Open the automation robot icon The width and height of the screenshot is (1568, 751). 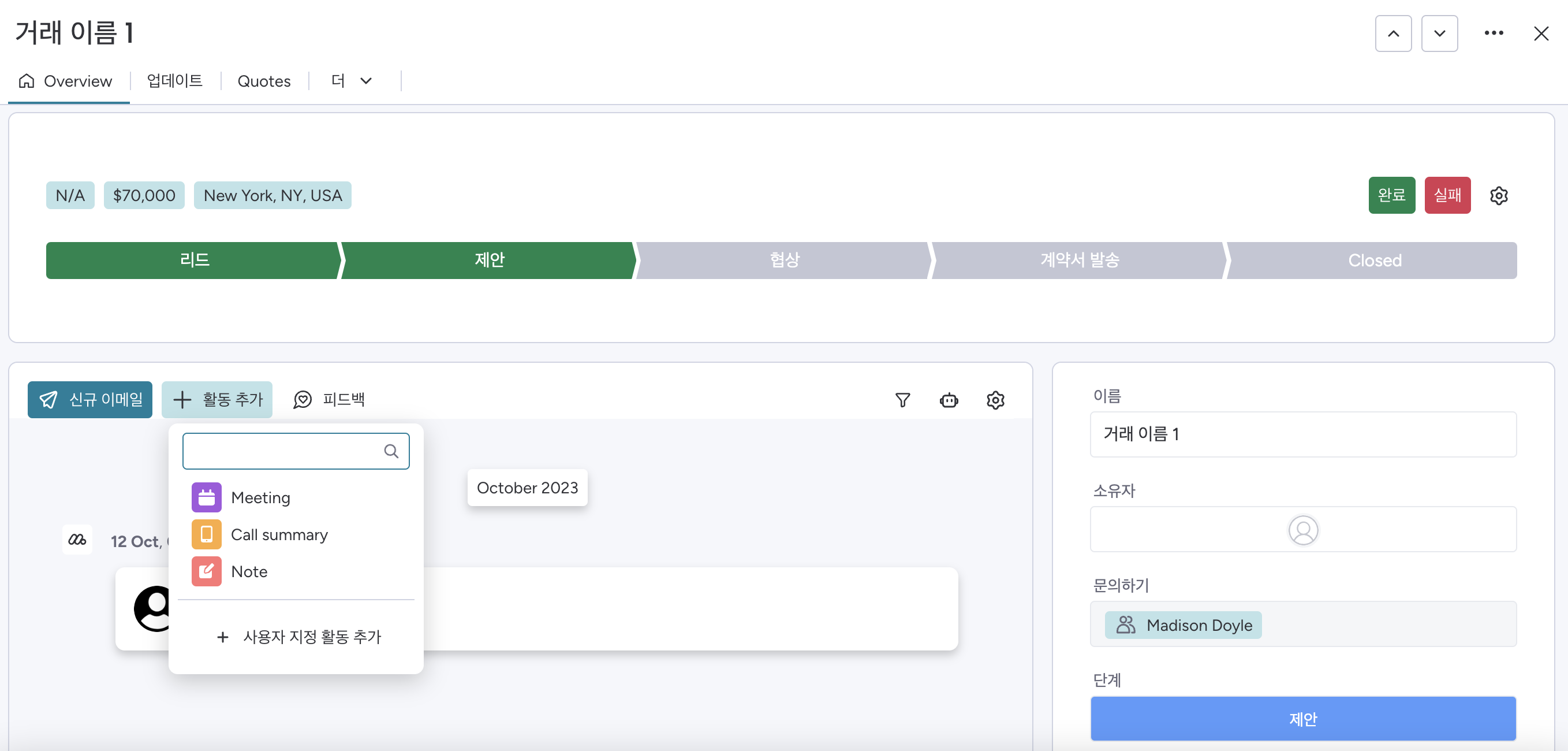coord(949,400)
